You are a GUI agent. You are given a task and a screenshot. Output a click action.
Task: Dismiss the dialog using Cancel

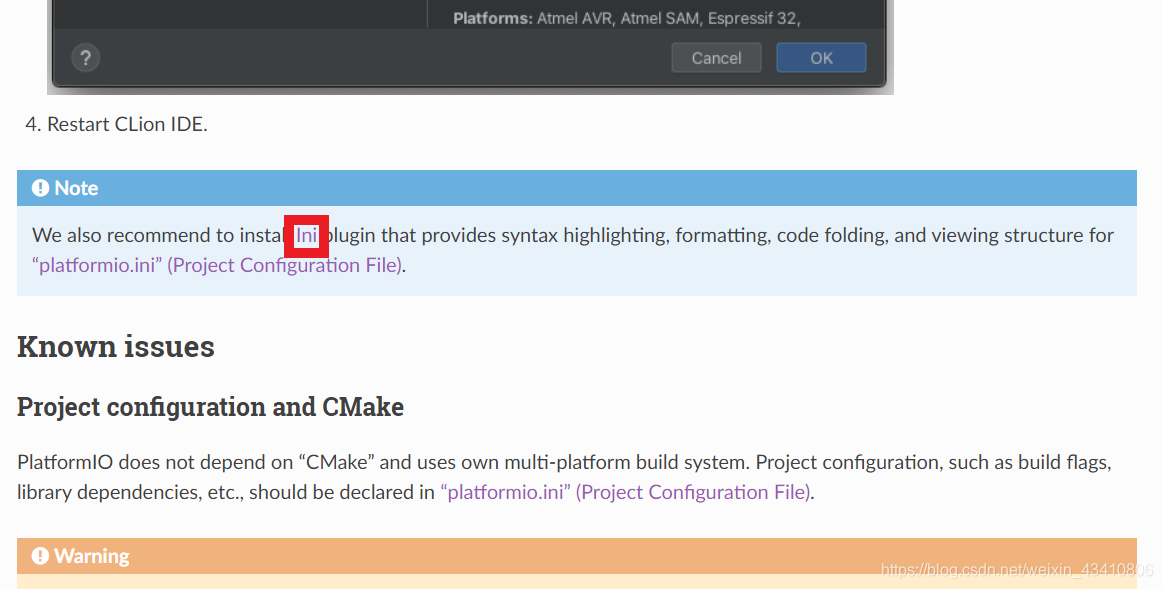coord(716,57)
